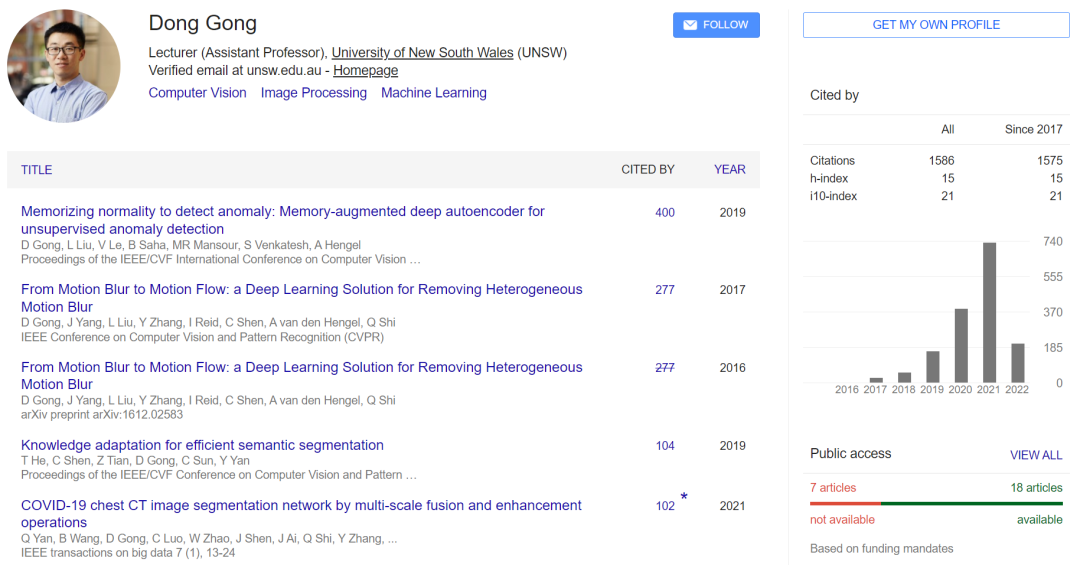Click the envelope Follow button
Screen dimensions: 1080x565
pyautogui.click(x=716, y=25)
